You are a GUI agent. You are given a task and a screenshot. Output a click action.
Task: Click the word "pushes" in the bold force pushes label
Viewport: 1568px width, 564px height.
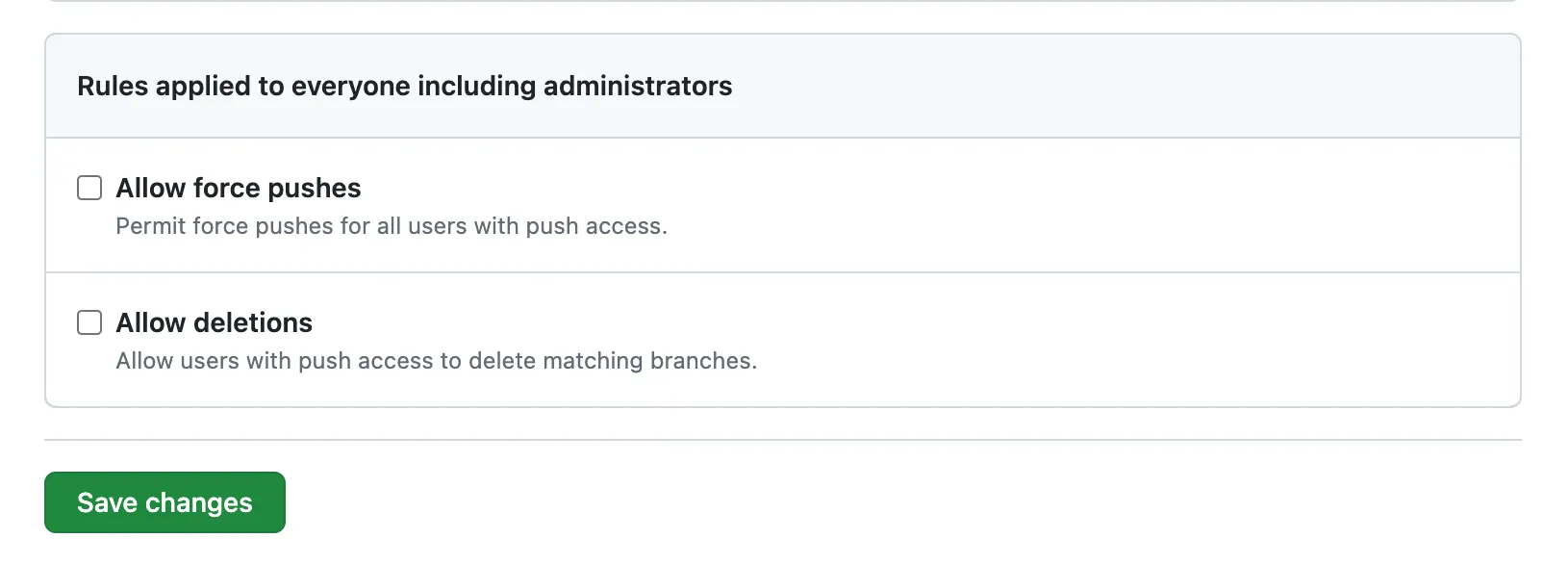click(x=314, y=188)
